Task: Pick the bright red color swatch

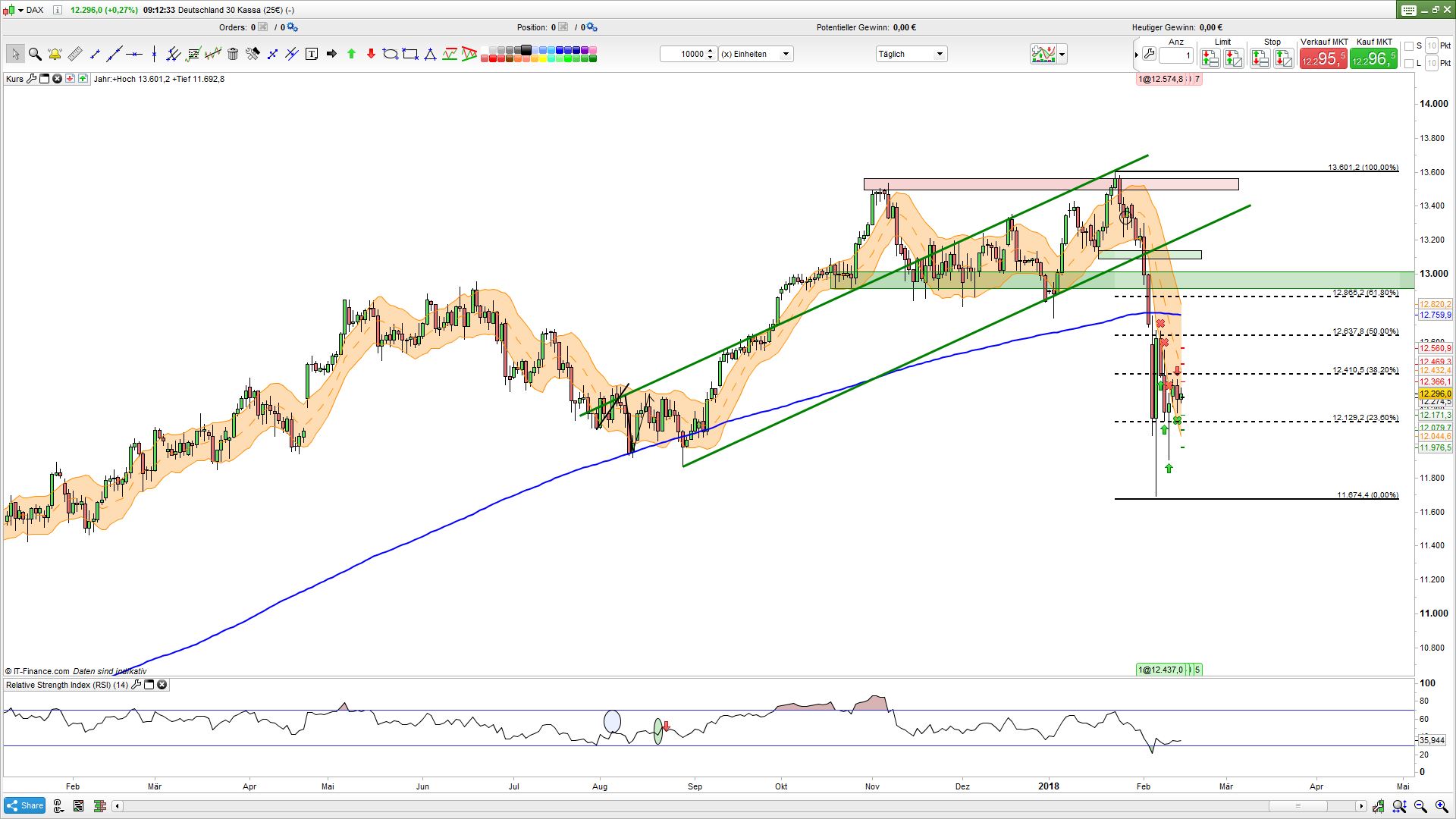Action: pos(493,58)
